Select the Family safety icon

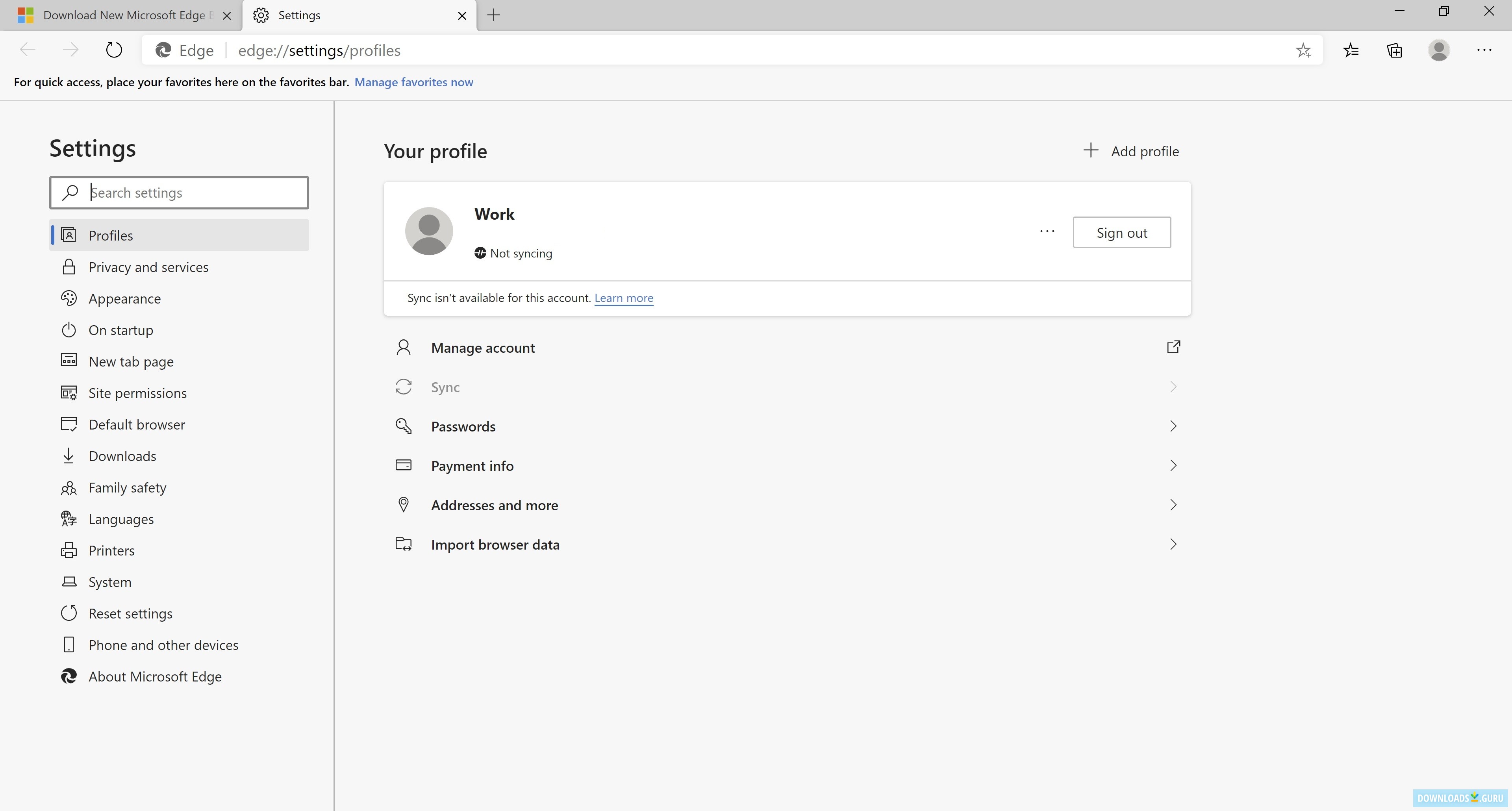tap(69, 487)
